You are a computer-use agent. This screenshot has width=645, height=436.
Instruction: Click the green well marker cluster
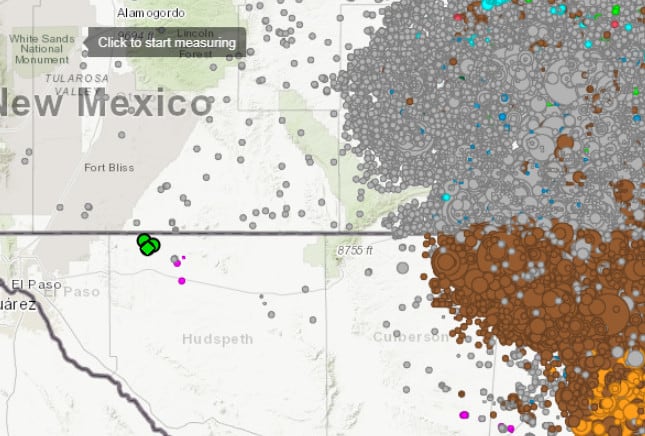(x=148, y=243)
